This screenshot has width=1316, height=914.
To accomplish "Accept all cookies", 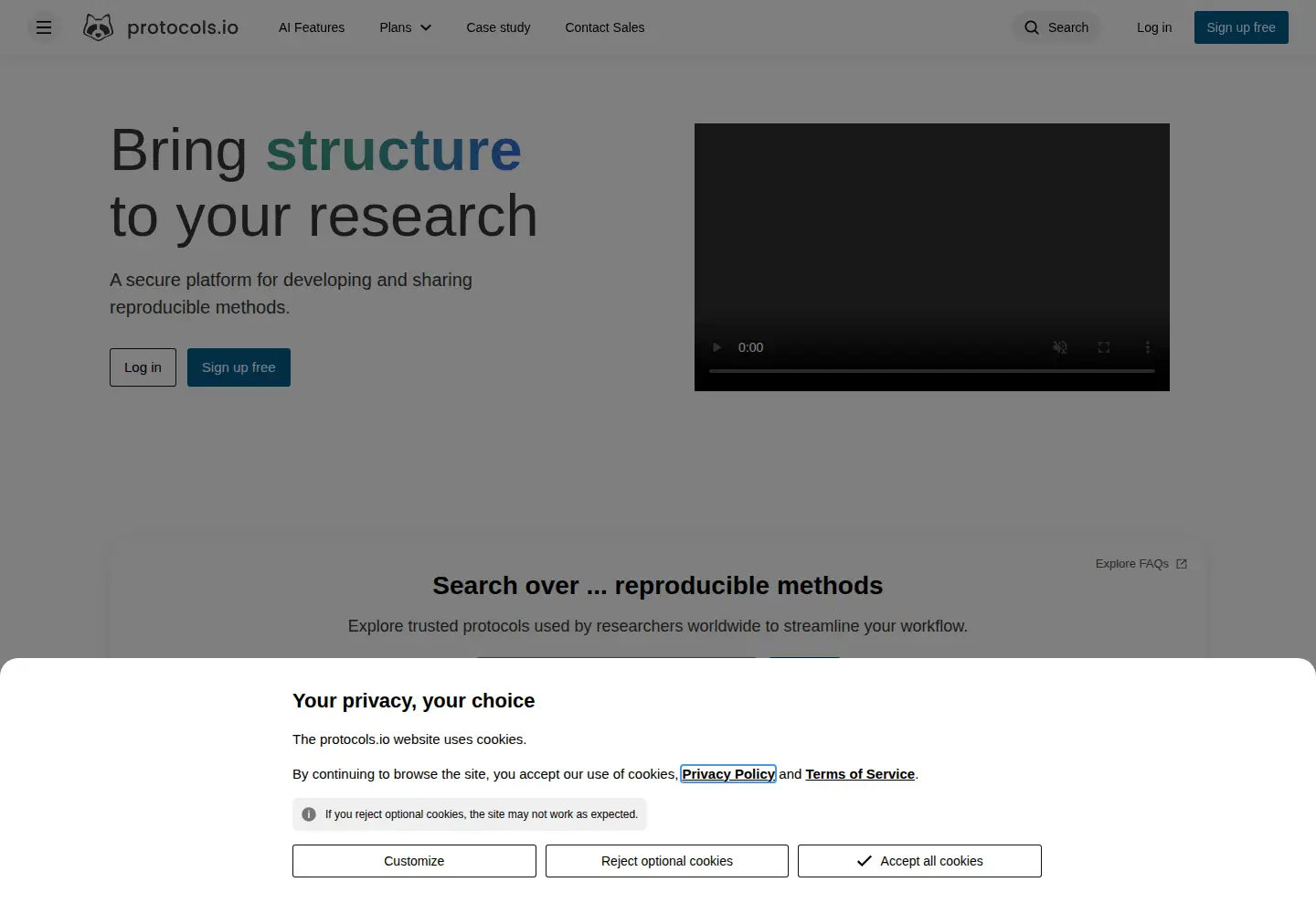I will pos(919,861).
